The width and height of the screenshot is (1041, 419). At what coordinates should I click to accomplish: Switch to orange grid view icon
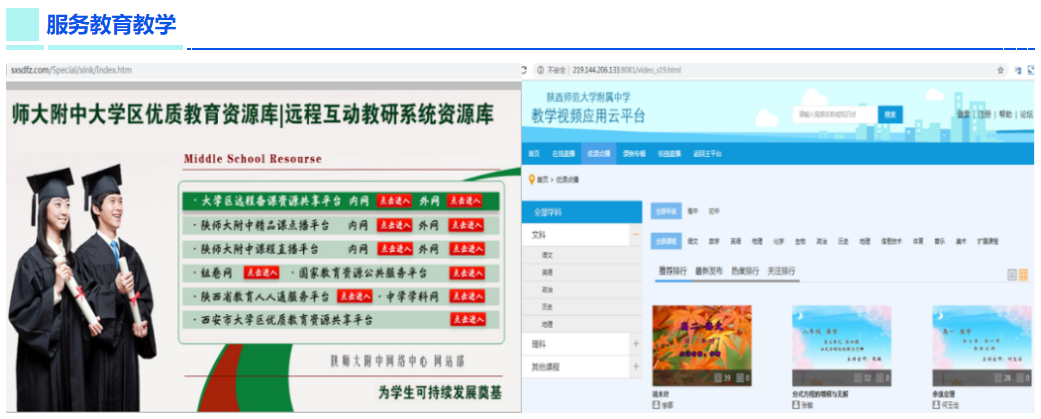(x=1023, y=274)
